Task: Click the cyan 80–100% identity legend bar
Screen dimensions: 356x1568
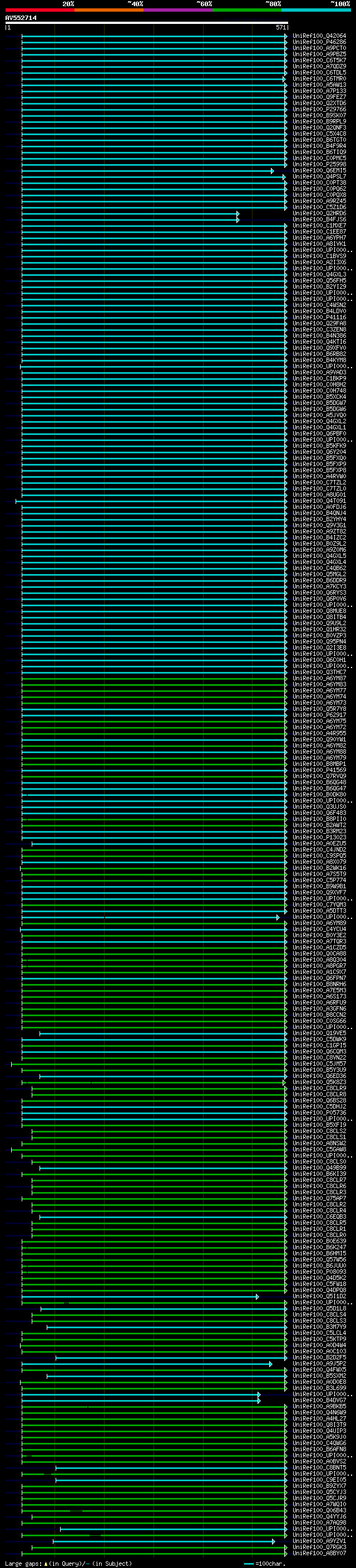Action: [x=317, y=10]
